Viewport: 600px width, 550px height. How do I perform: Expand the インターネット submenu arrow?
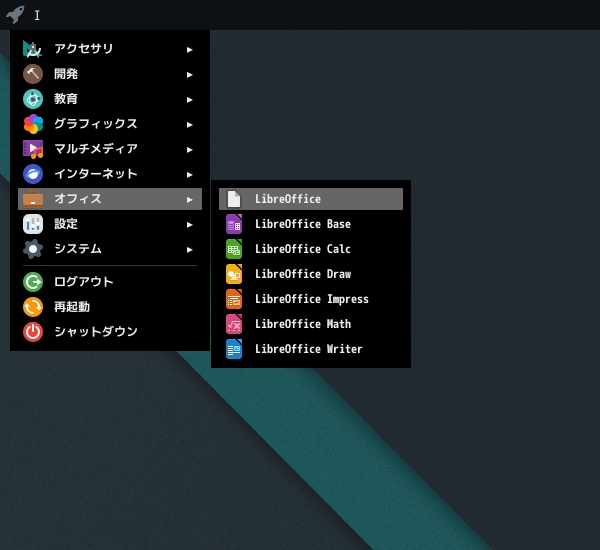[189, 175]
